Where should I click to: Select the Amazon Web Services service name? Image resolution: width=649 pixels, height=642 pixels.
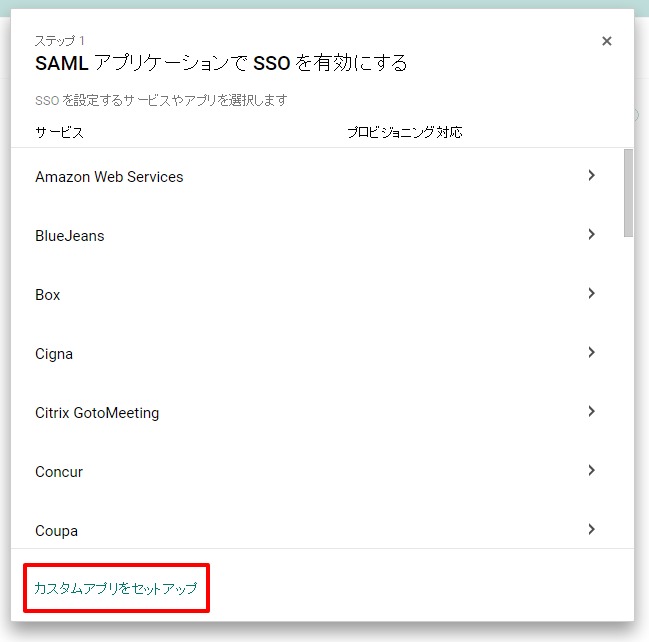click(109, 177)
